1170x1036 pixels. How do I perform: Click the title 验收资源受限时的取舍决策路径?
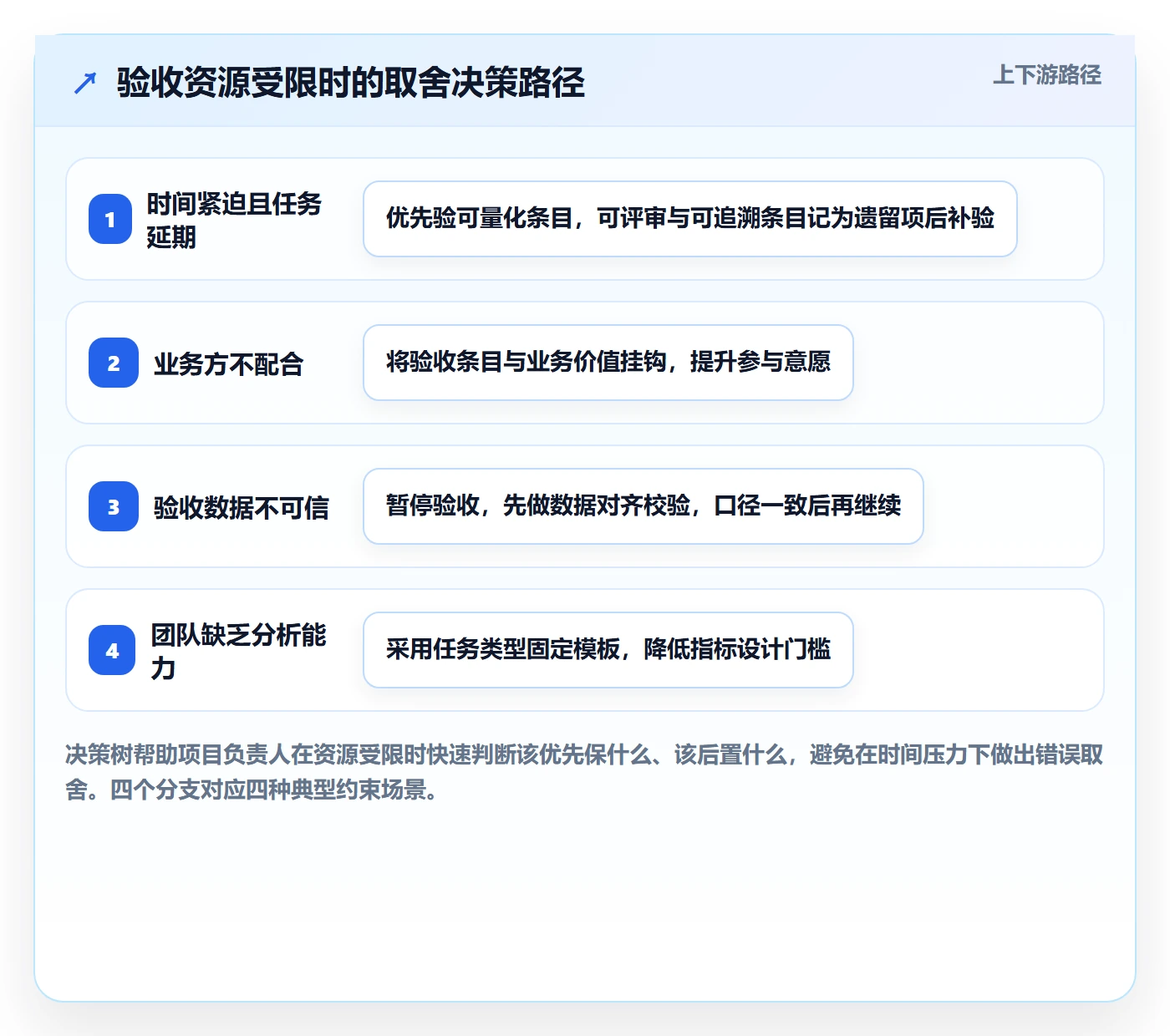click(x=351, y=83)
